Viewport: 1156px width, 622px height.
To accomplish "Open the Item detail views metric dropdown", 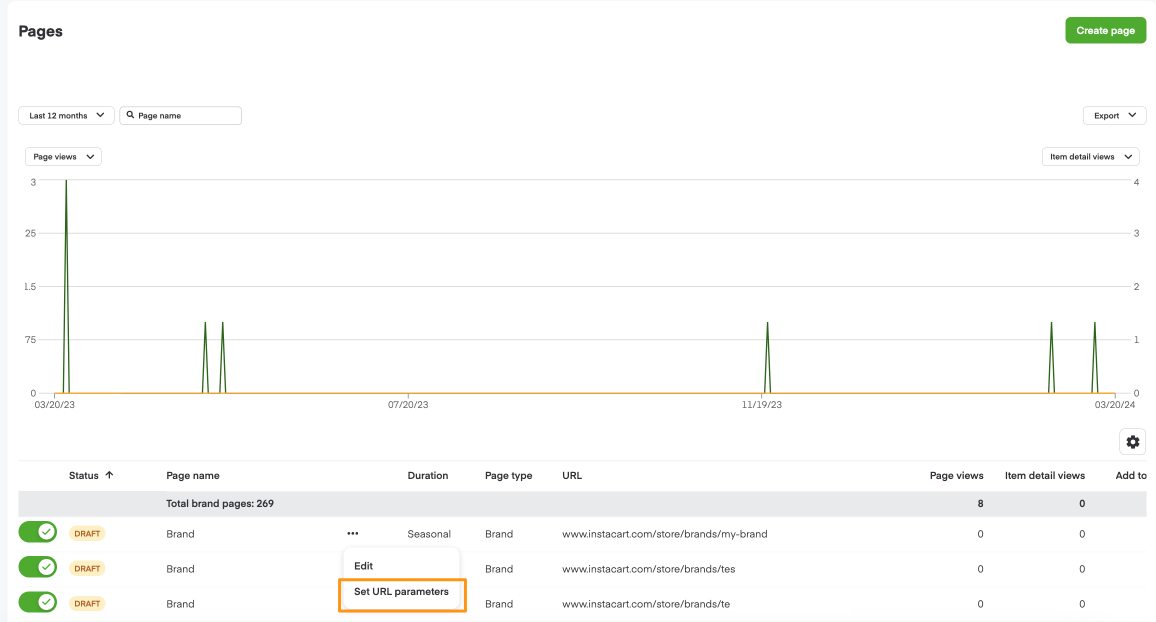I will 1090,156.
